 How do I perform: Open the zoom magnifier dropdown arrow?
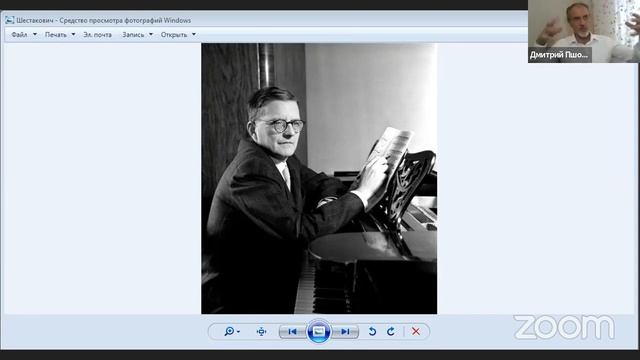(x=238, y=332)
